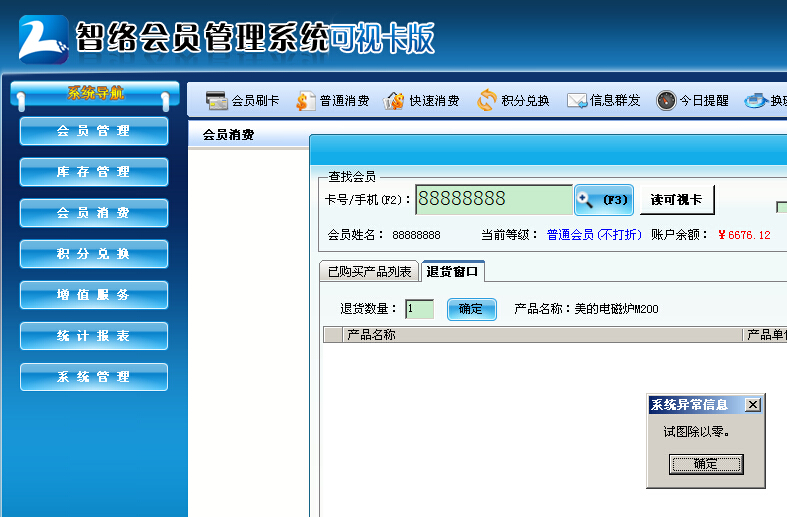Open 积分兑换 in the toolbar
The image size is (787, 517).
487,100
